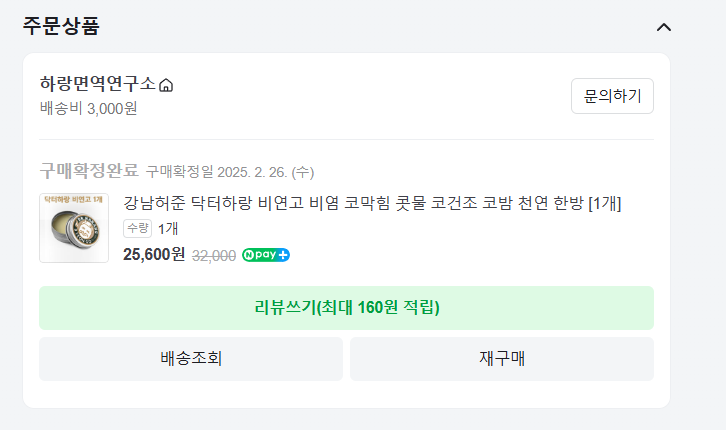Click the 주문상품 section heading
Screen dimensions: 726x430
(62, 27)
